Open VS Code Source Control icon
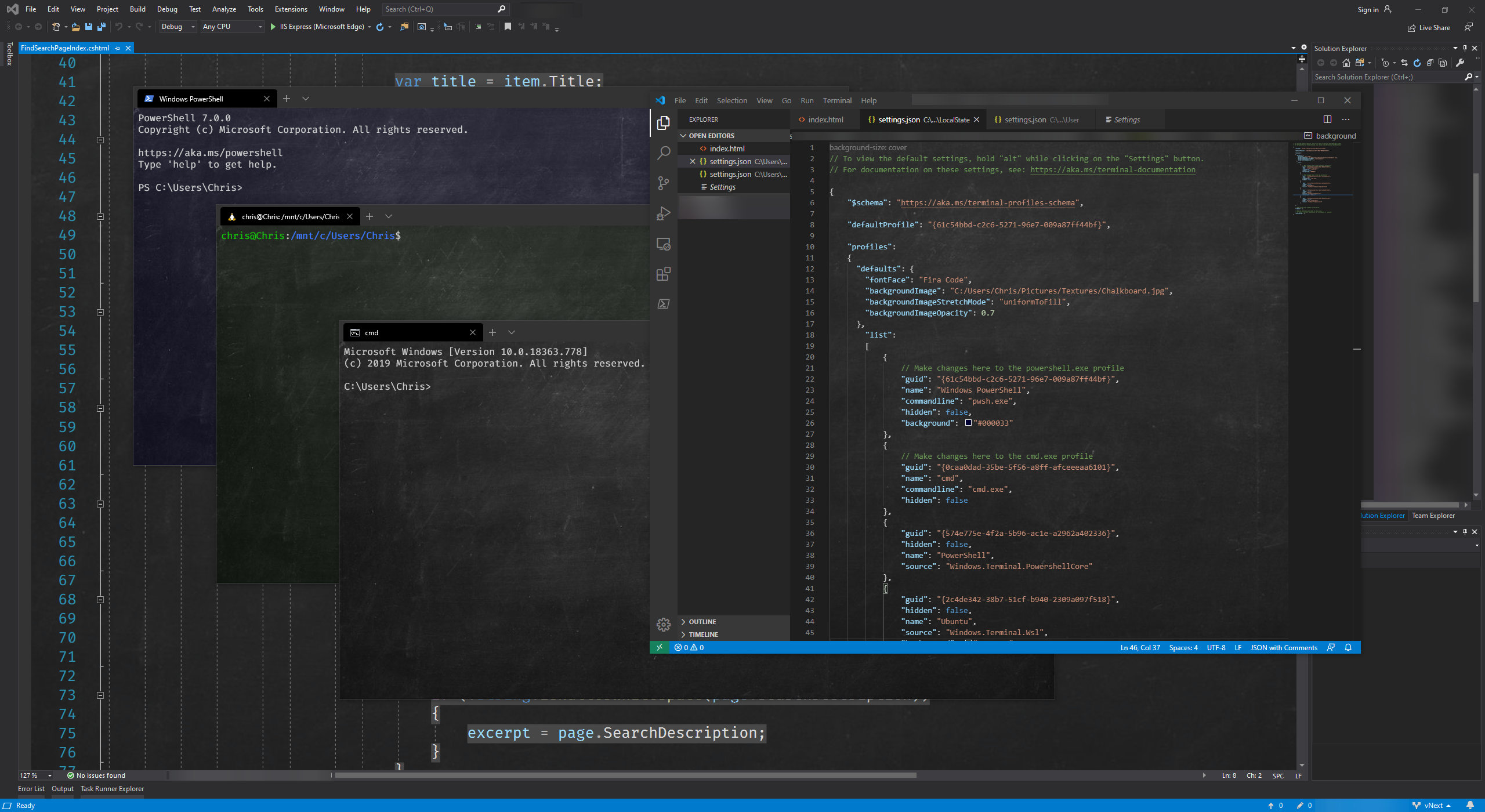This screenshot has height=812, width=1485. pyautogui.click(x=664, y=183)
